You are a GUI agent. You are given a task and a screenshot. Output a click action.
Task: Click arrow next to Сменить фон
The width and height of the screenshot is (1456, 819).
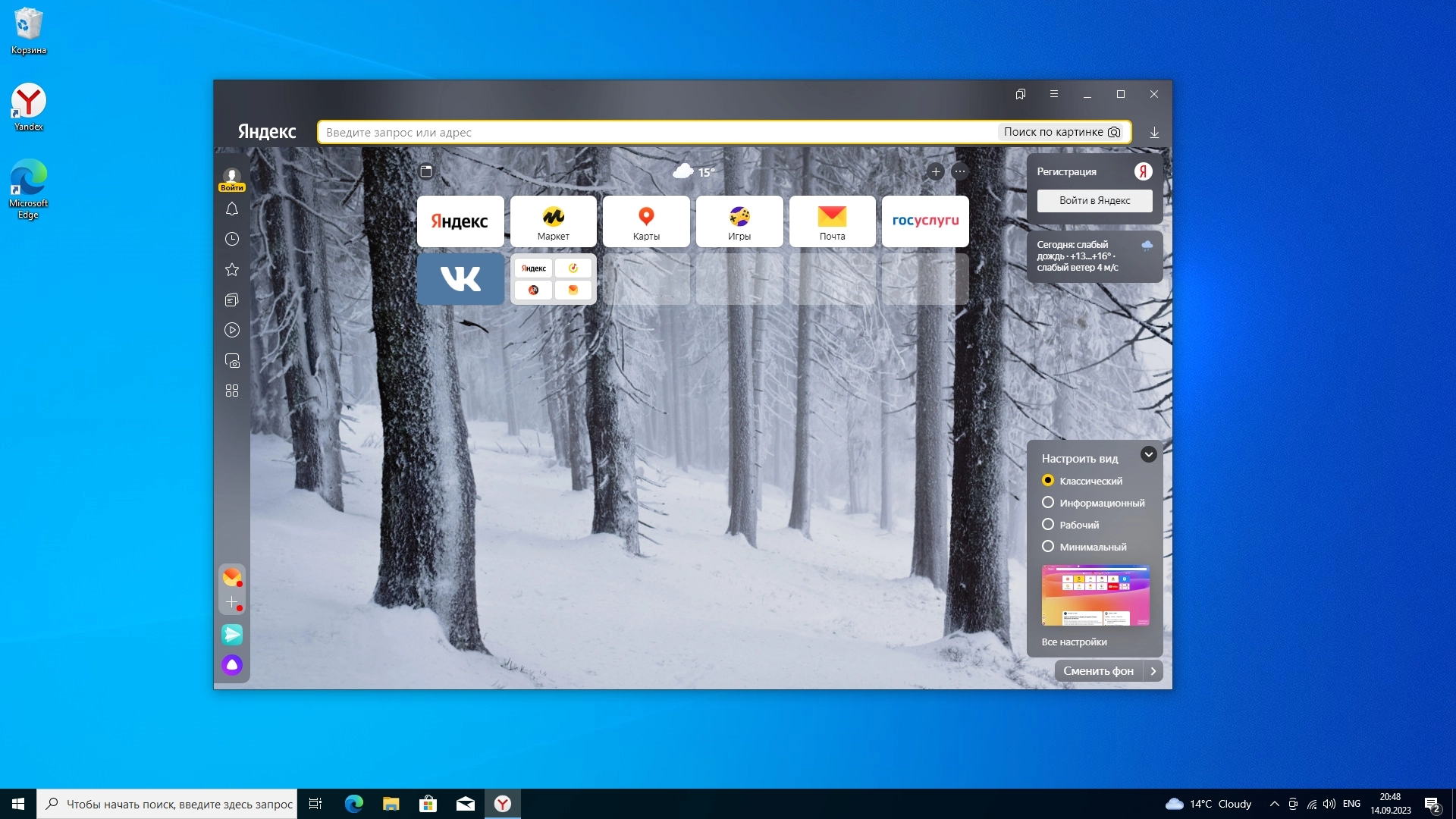coord(1153,671)
